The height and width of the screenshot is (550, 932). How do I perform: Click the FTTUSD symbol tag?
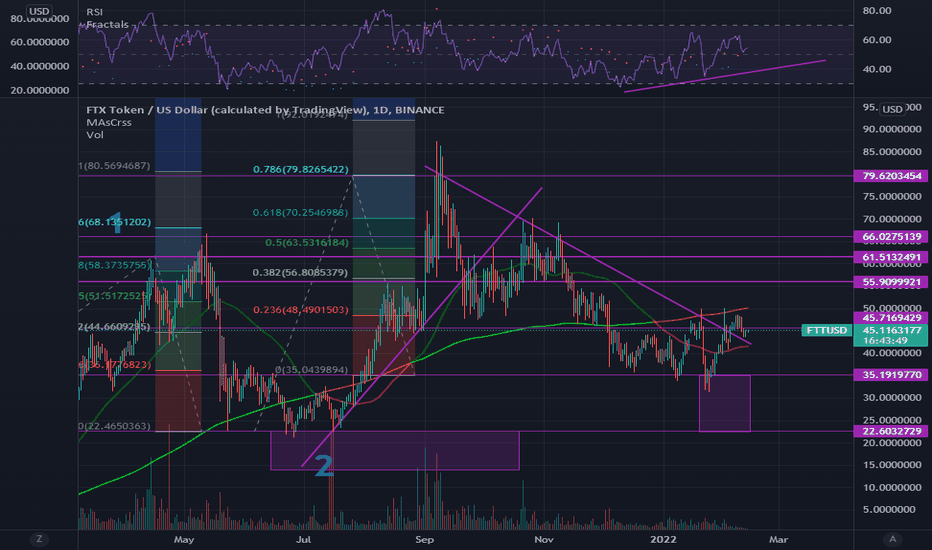pyautogui.click(x=827, y=330)
